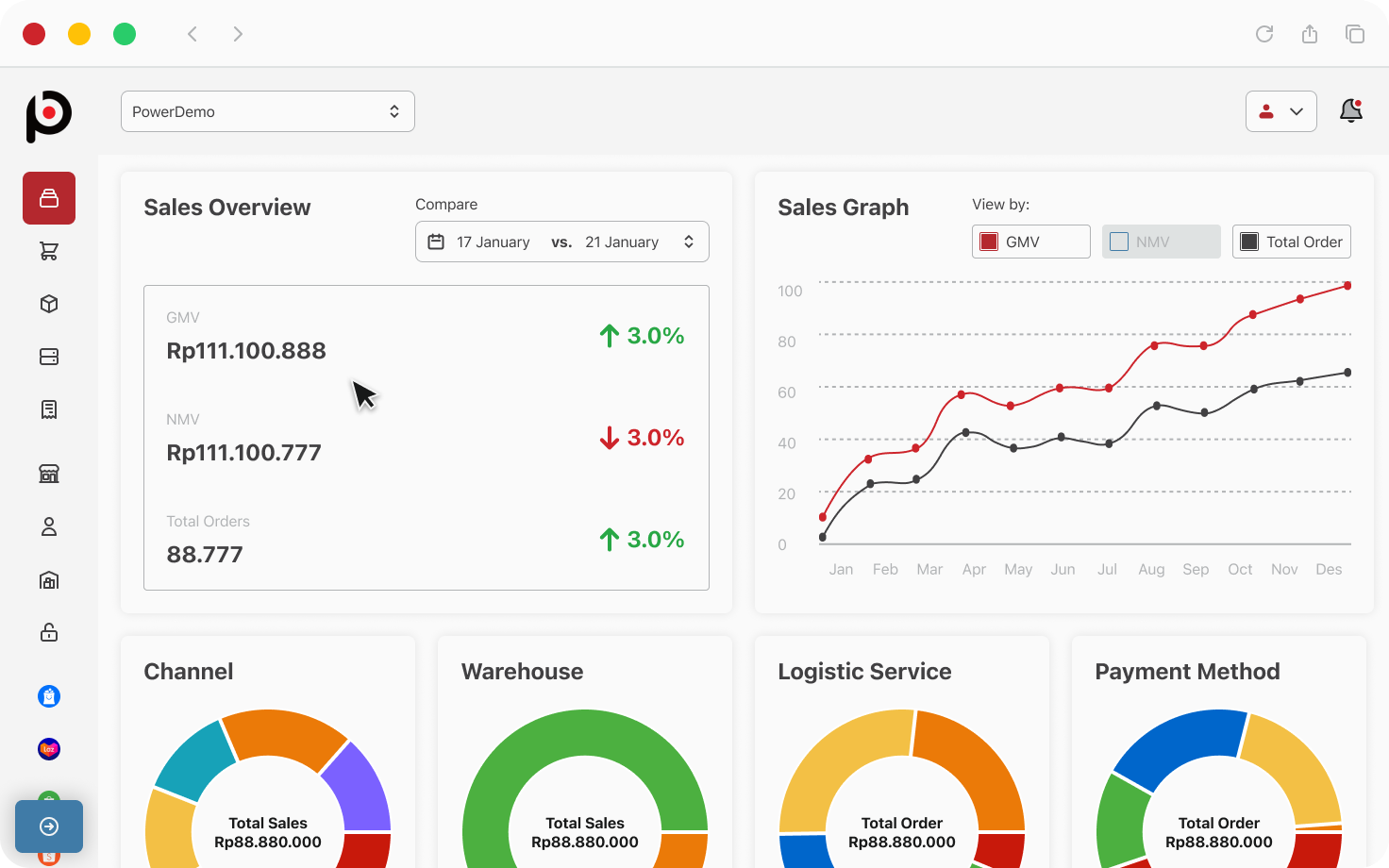Click the red GMV point for Des
Viewport: 1389px width, 868px height.
(x=1347, y=286)
